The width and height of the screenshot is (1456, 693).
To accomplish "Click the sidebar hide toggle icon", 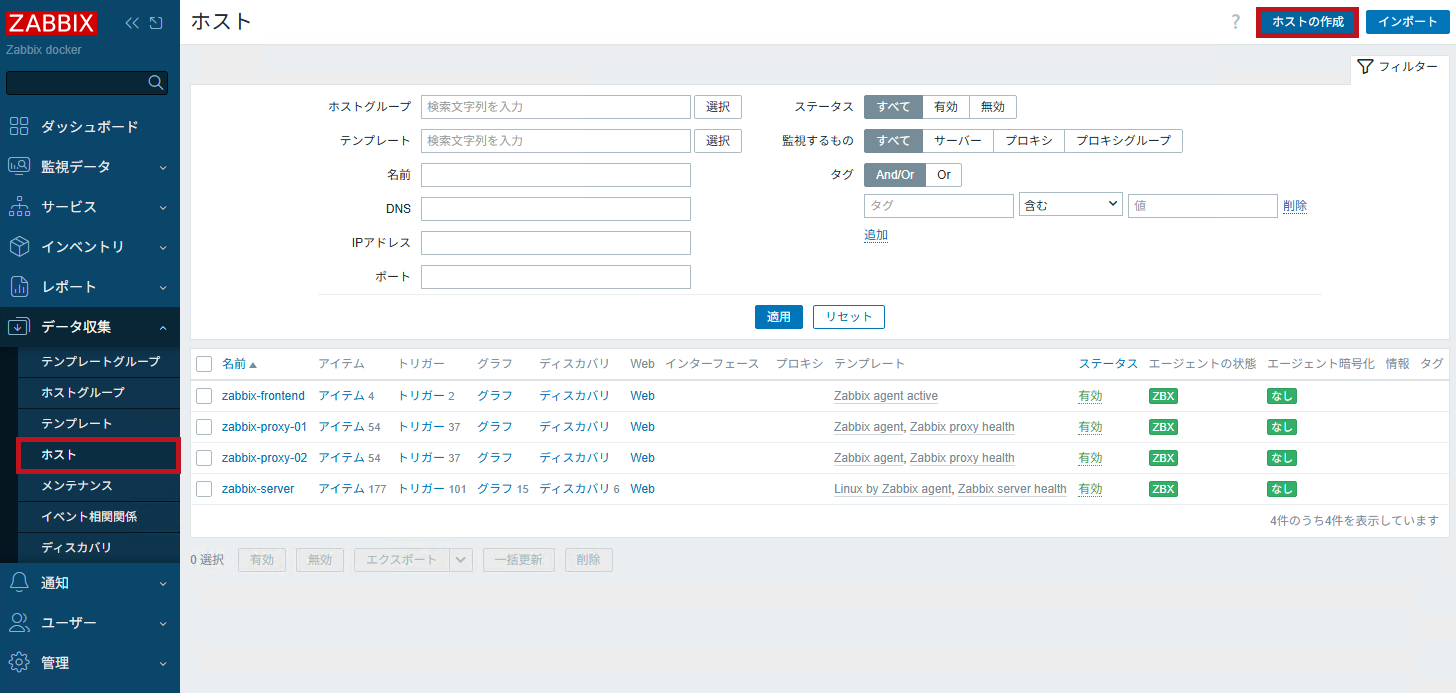I will pyautogui.click(x=156, y=23).
